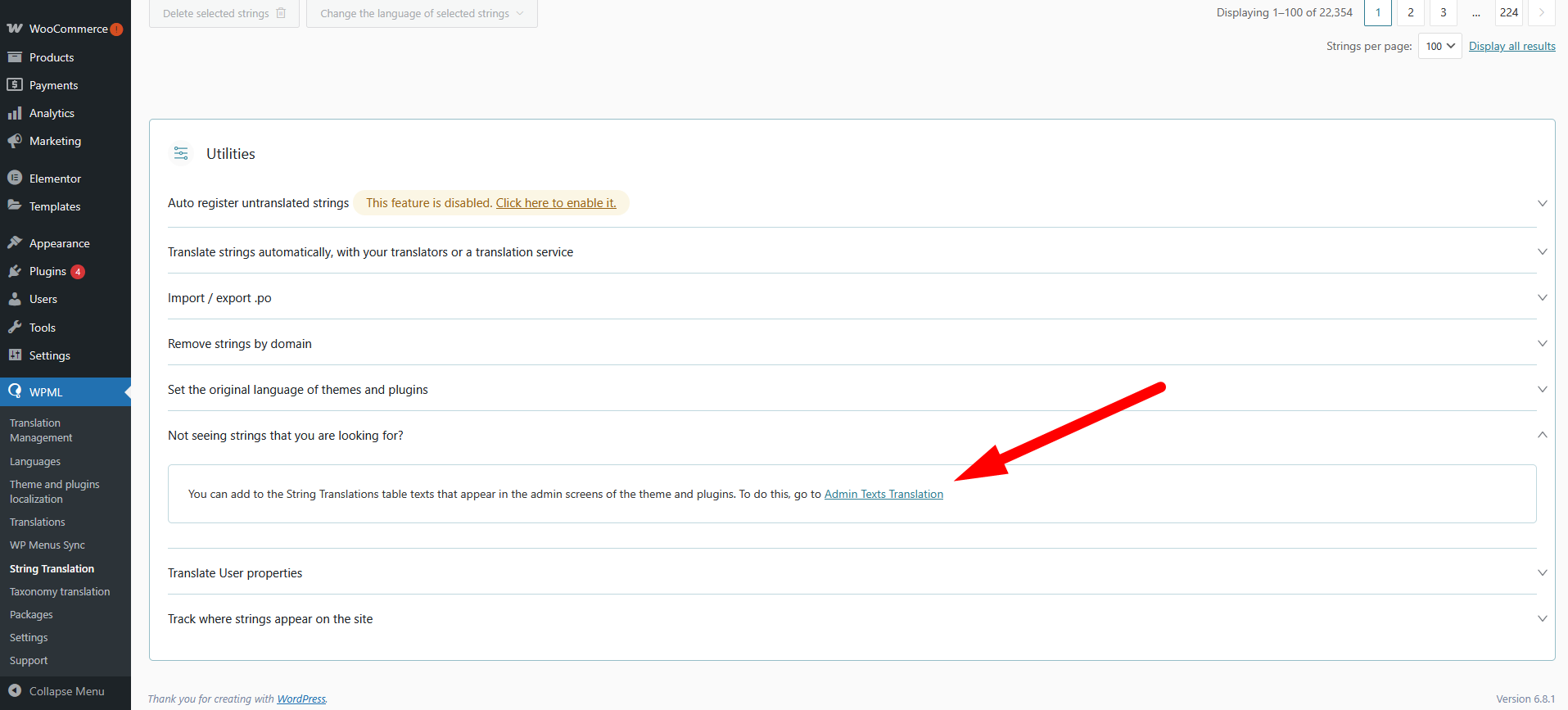The height and width of the screenshot is (710, 1568).
Task: Click the Collapse Menu arrow icon
Action: pyautogui.click(x=15, y=691)
